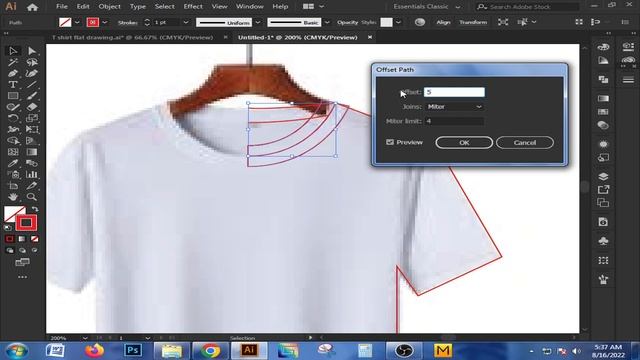Open the Joins dropdown set to Miter
Viewport: 640px width, 360px height.
click(454, 107)
